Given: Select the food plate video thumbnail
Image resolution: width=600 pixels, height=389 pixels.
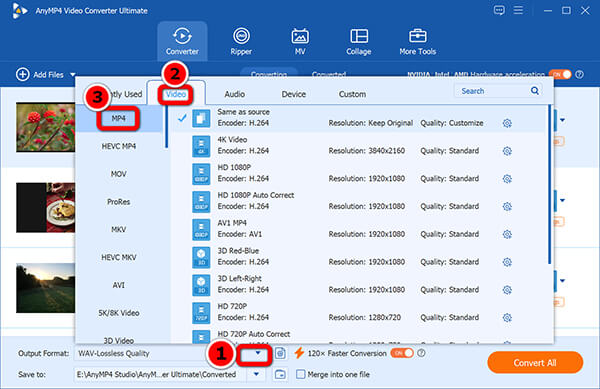Looking at the screenshot, I should [46, 207].
